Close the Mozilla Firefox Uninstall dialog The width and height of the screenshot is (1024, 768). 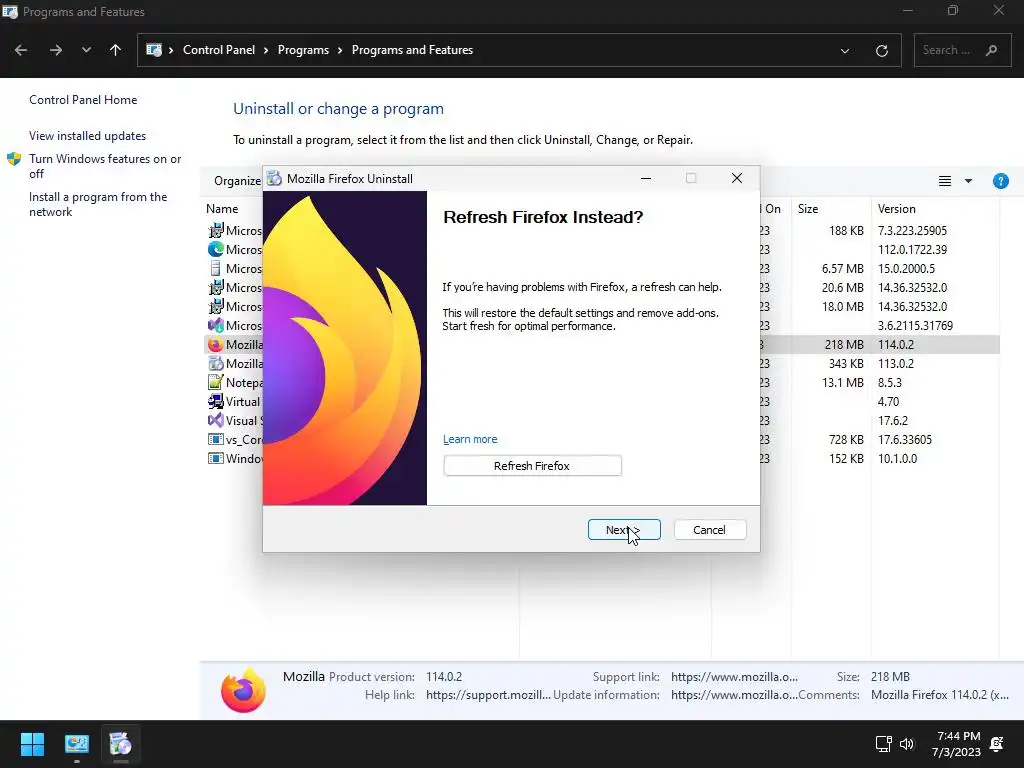[737, 178]
